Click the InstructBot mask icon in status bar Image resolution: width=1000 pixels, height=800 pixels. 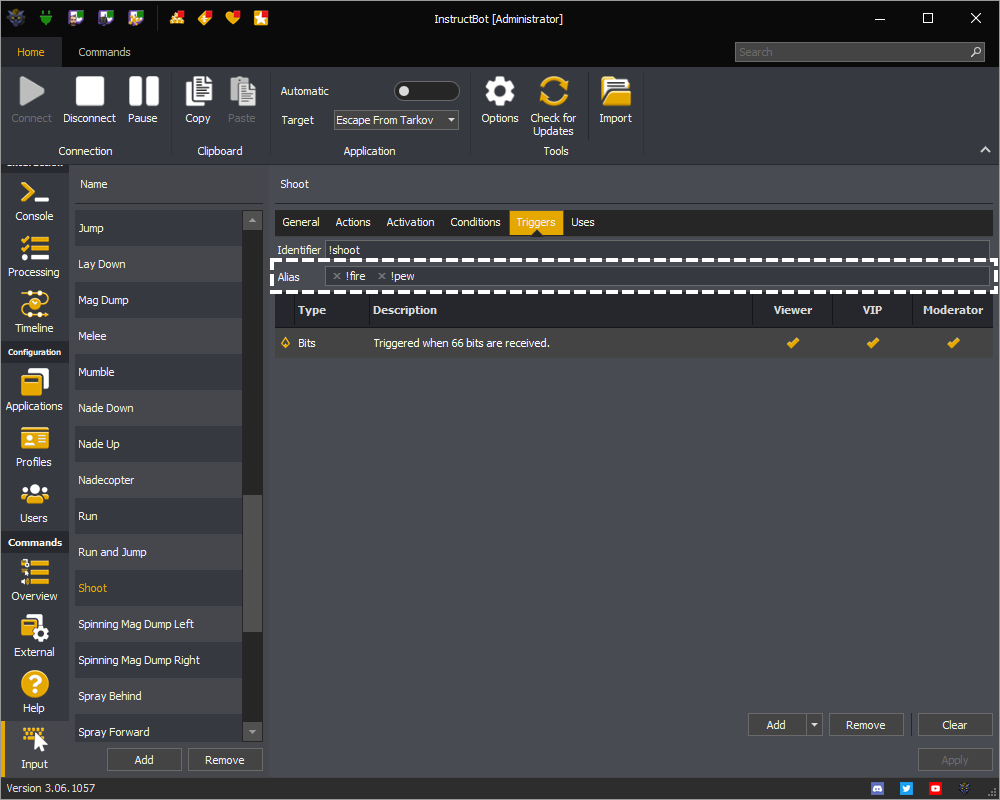pyautogui.click(x=964, y=789)
